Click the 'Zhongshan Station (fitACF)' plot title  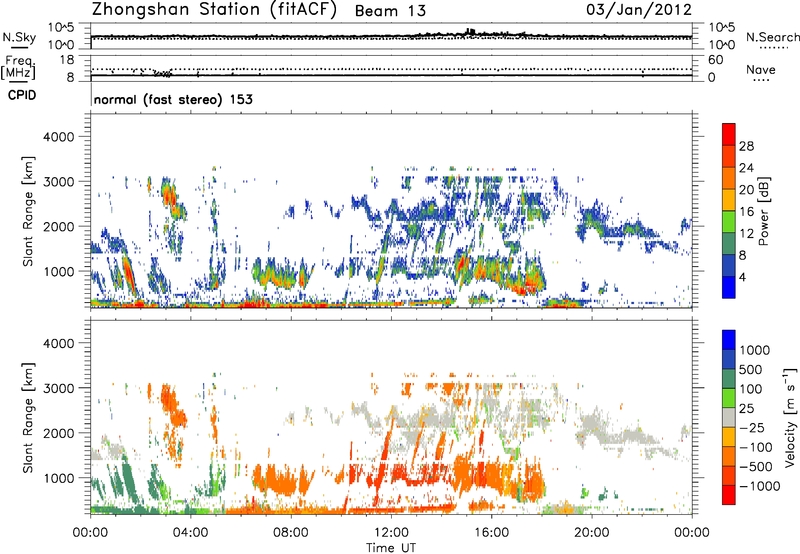coord(214,10)
